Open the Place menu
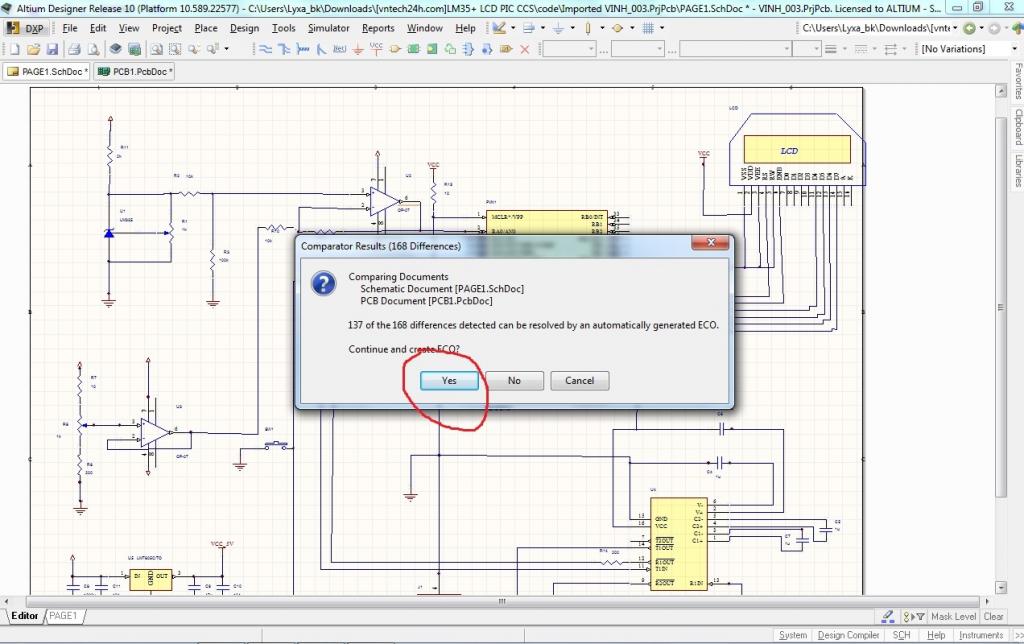Image resolution: width=1024 pixels, height=644 pixels. click(206, 28)
